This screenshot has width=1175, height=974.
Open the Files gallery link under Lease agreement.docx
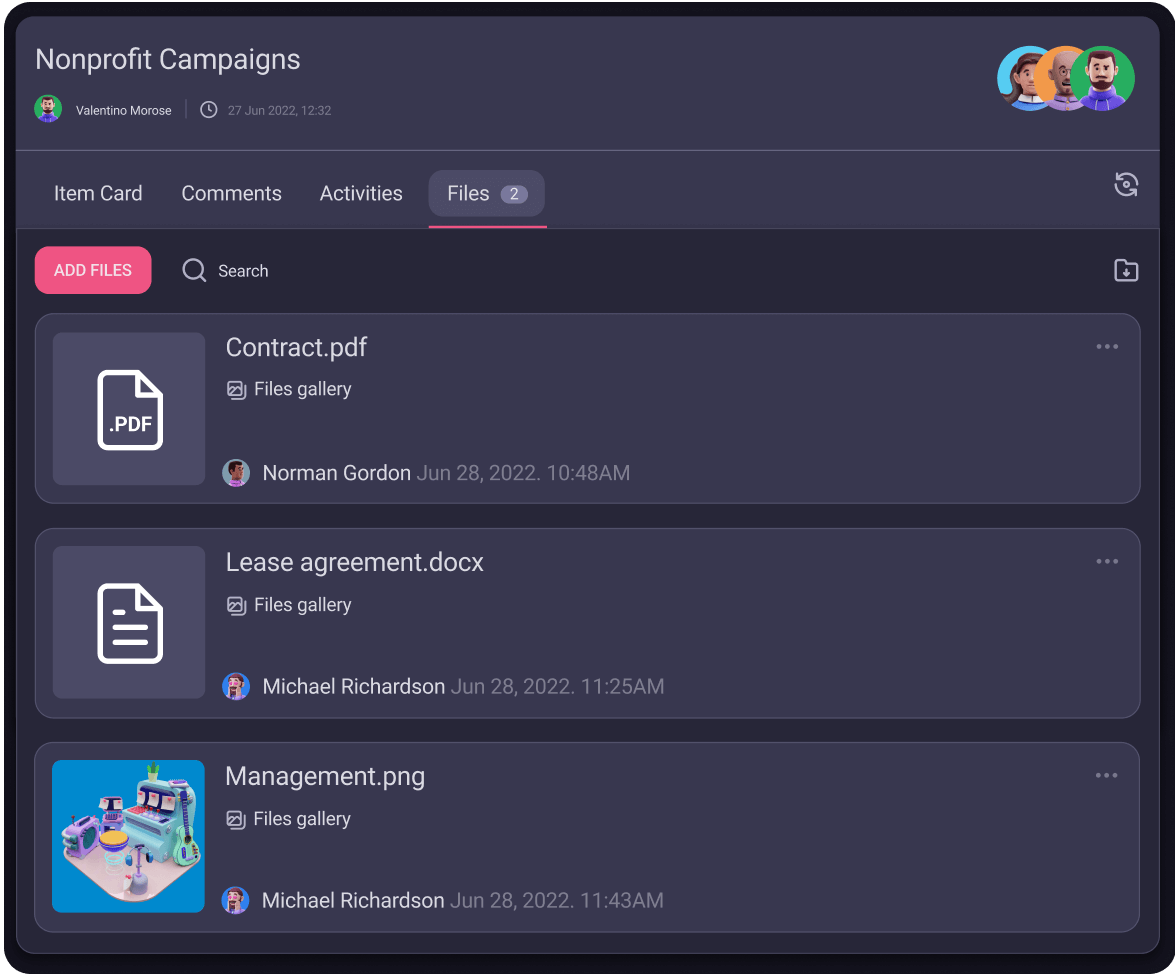point(302,605)
